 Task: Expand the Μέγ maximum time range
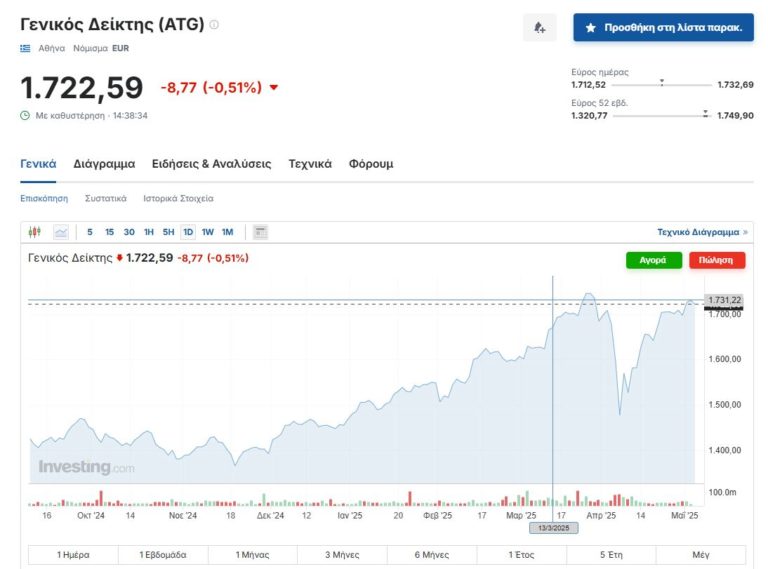(x=700, y=554)
